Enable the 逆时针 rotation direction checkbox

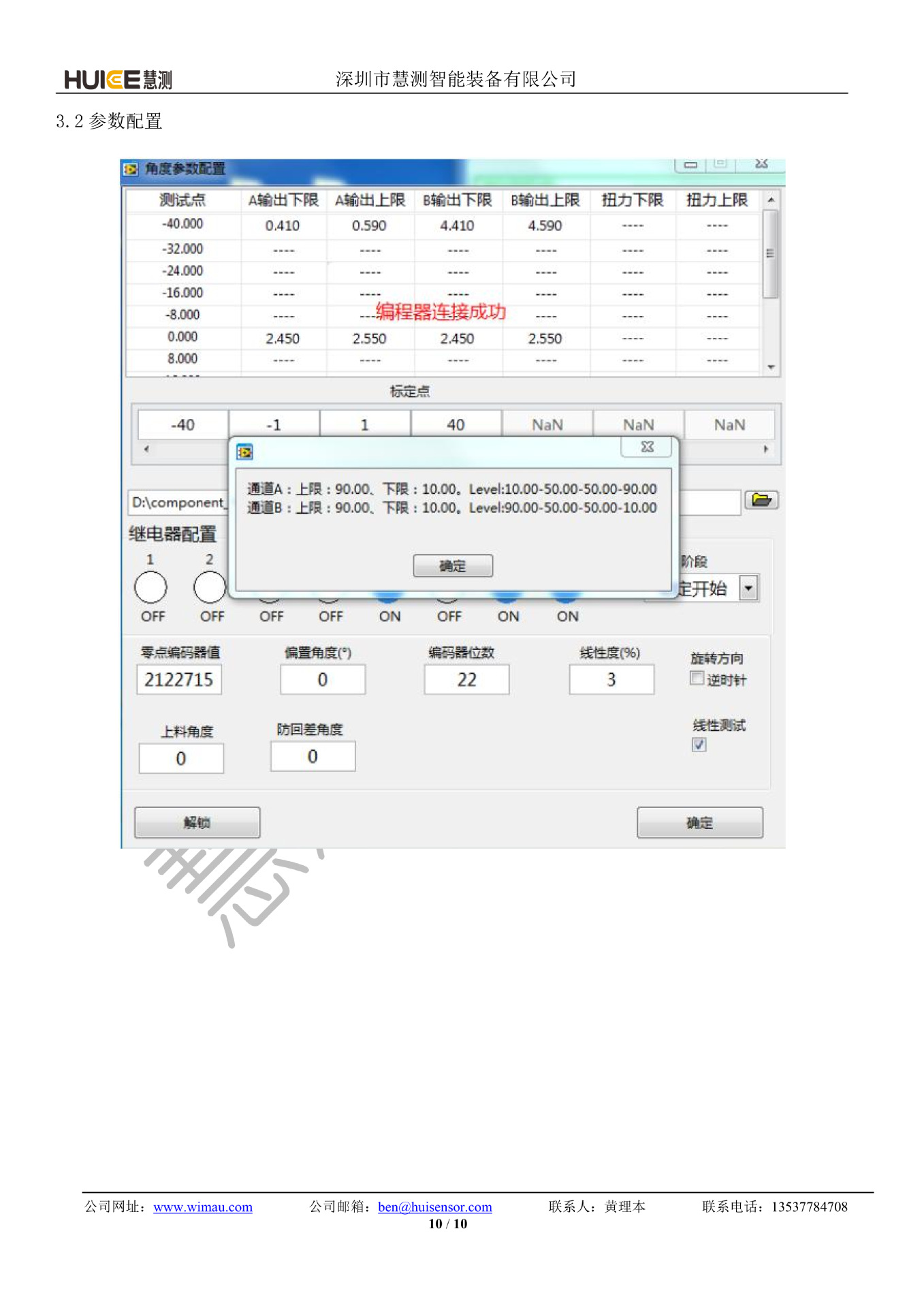(x=697, y=679)
